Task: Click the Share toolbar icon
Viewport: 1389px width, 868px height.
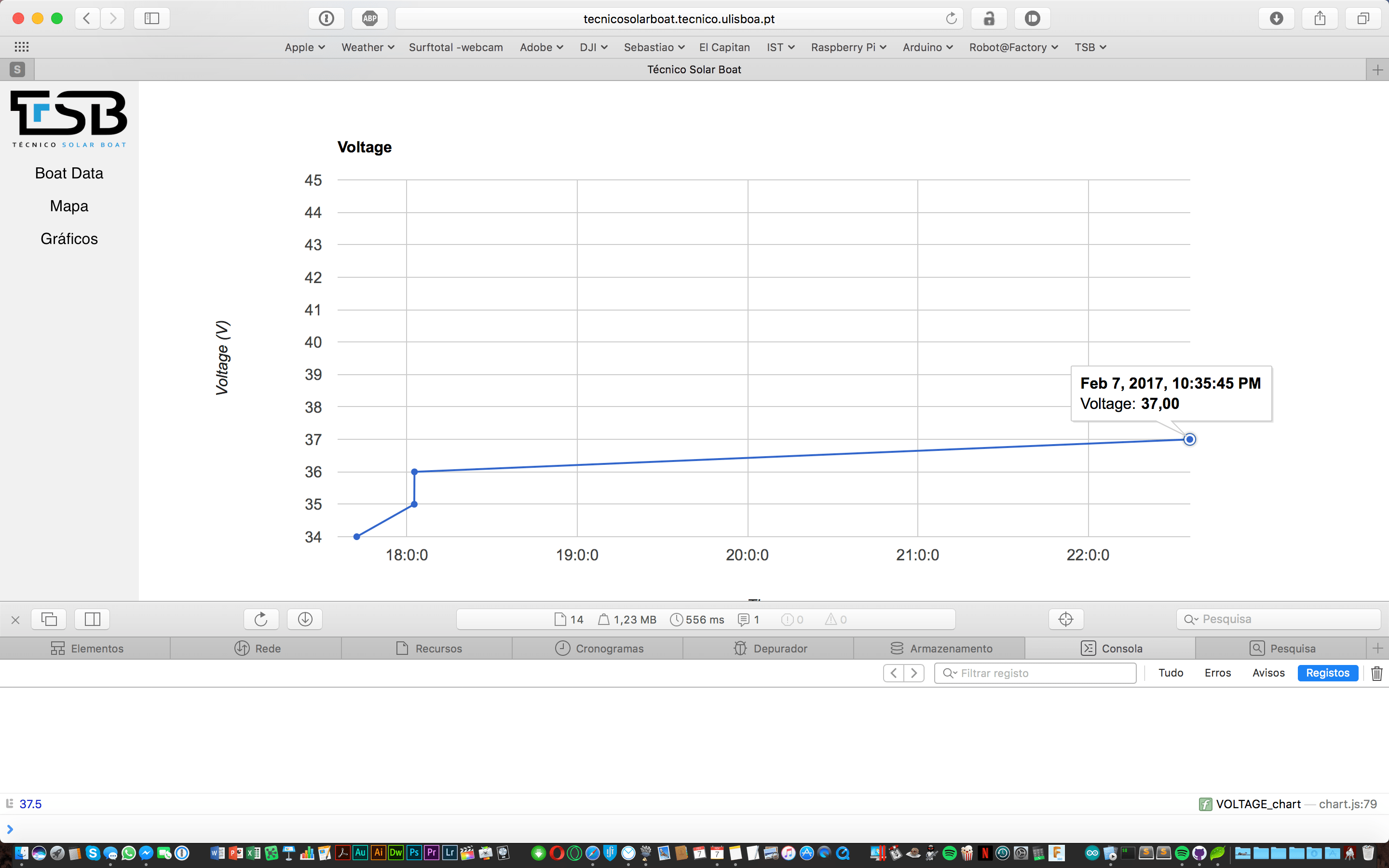Action: [1320, 18]
